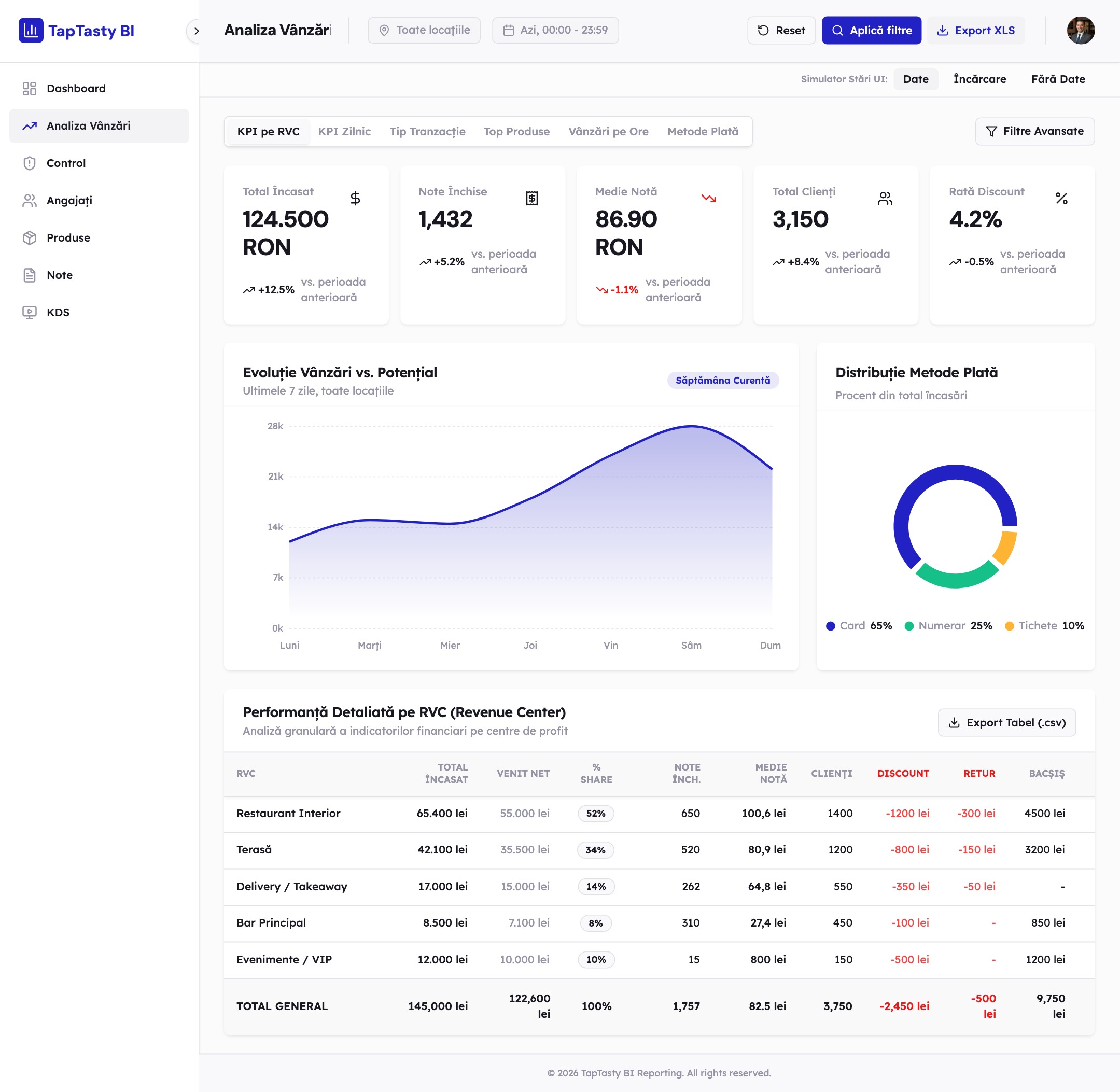Click the Reset button
Screen dimensions: 1120x1092
point(781,31)
